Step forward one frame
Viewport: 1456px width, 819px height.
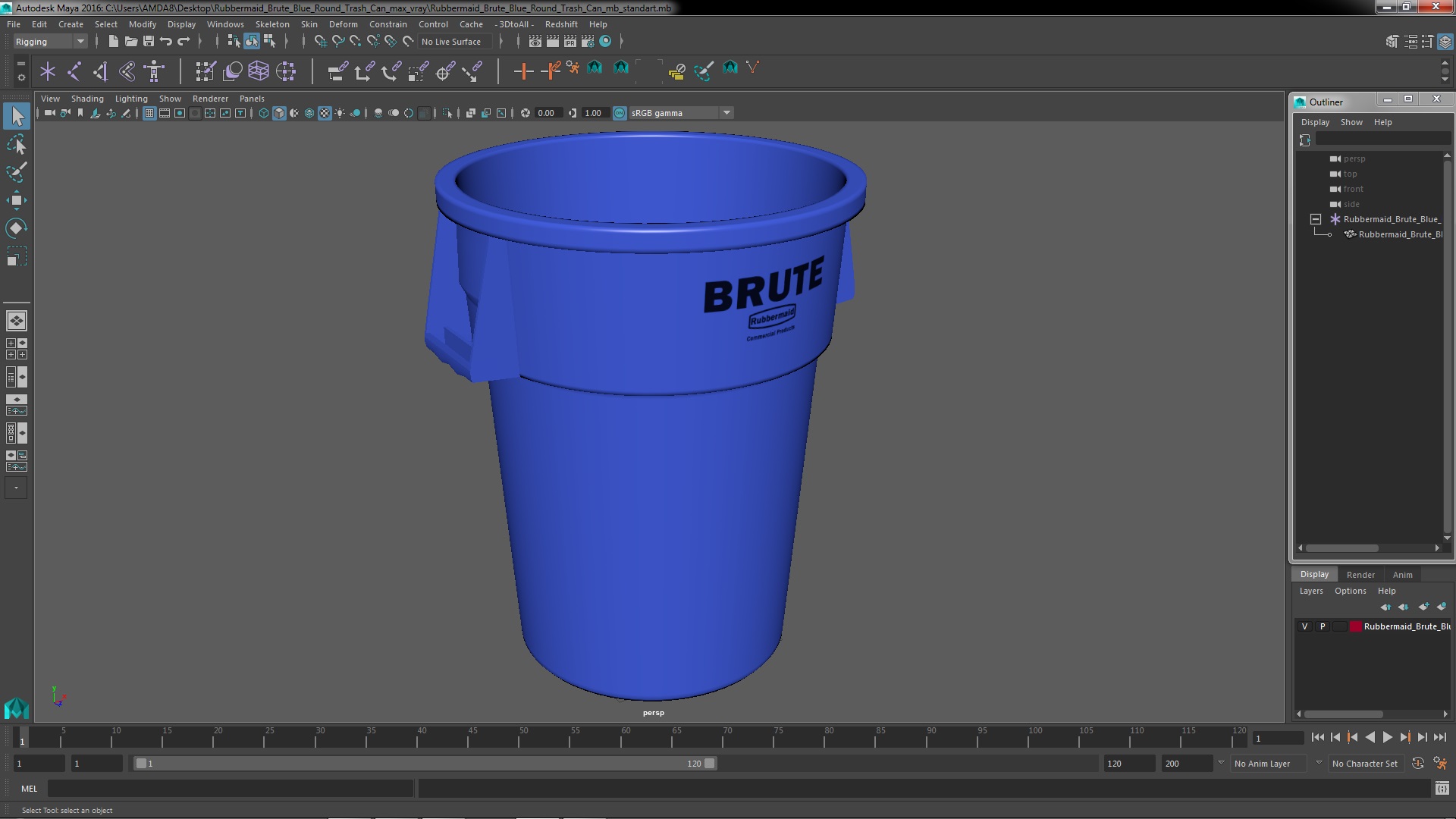1422,737
